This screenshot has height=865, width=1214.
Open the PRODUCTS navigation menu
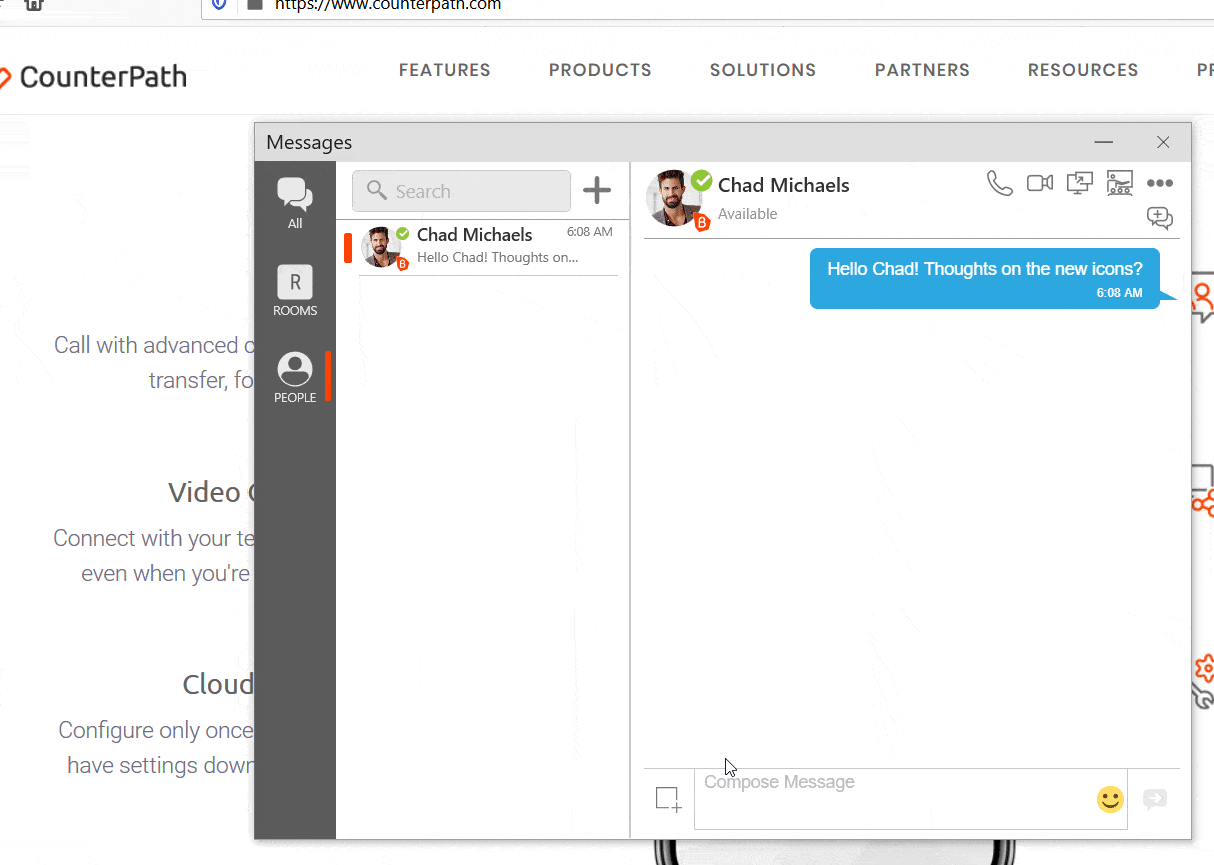599,70
